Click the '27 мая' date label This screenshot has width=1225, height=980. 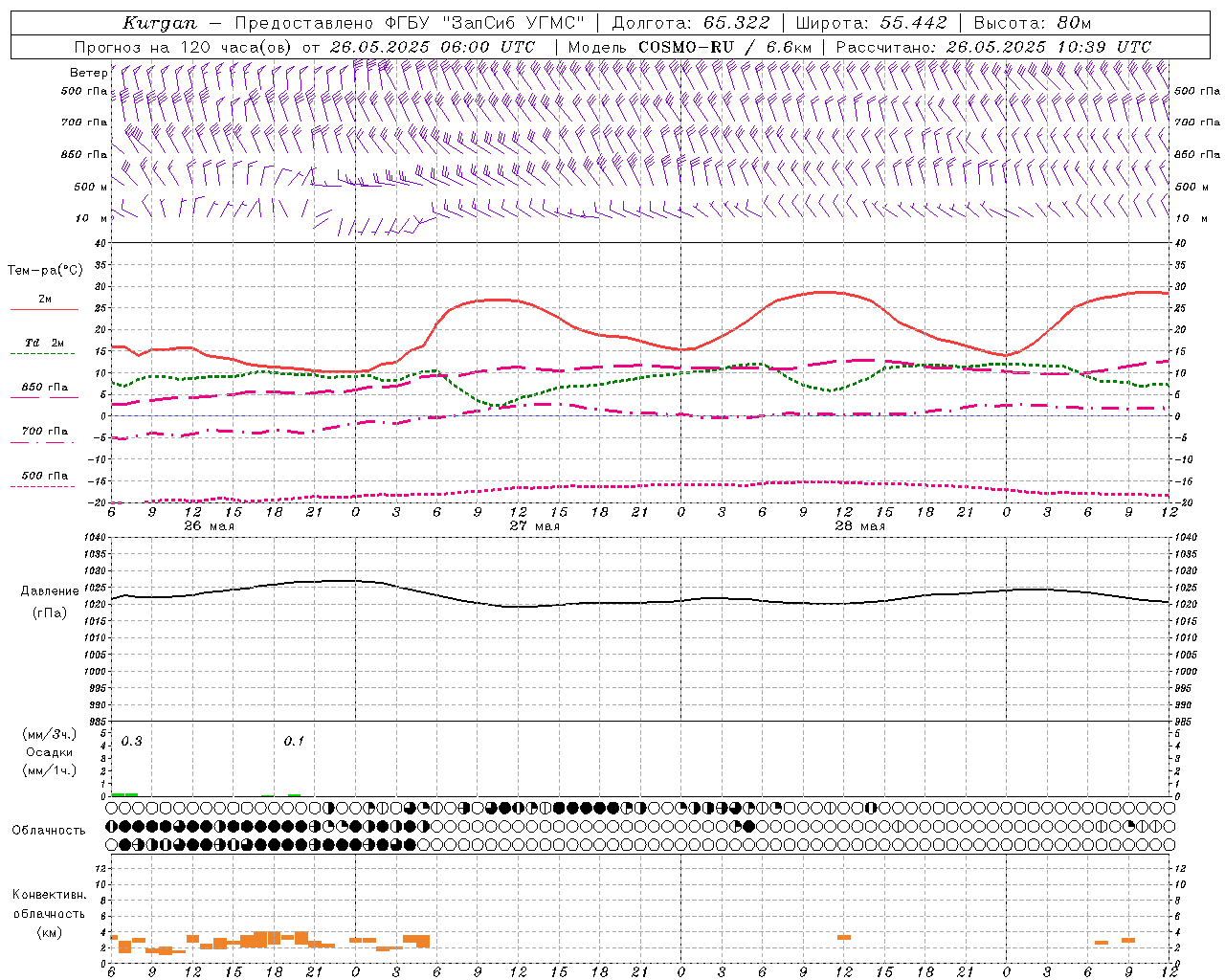click(535, 526)
